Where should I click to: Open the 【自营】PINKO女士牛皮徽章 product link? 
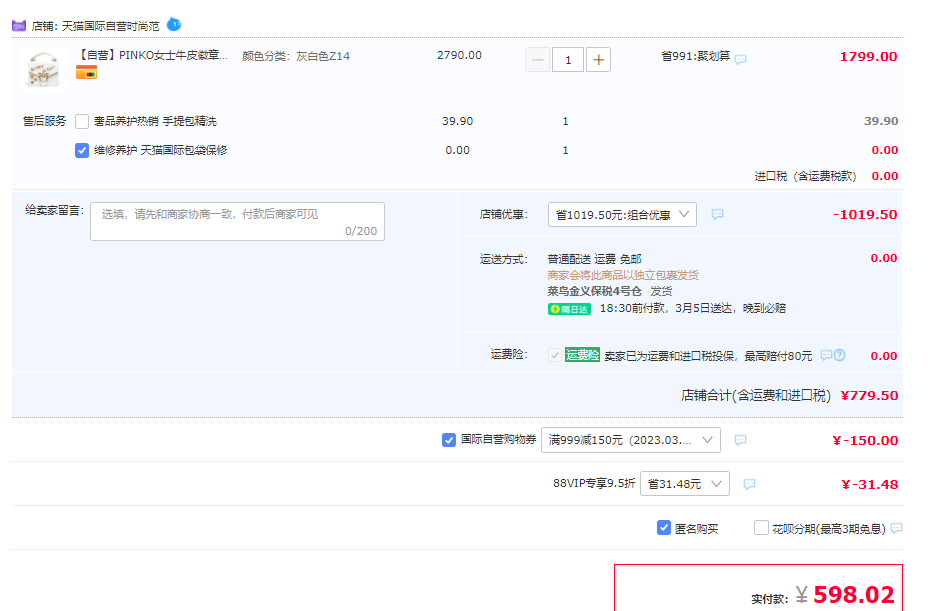point(152,55)
